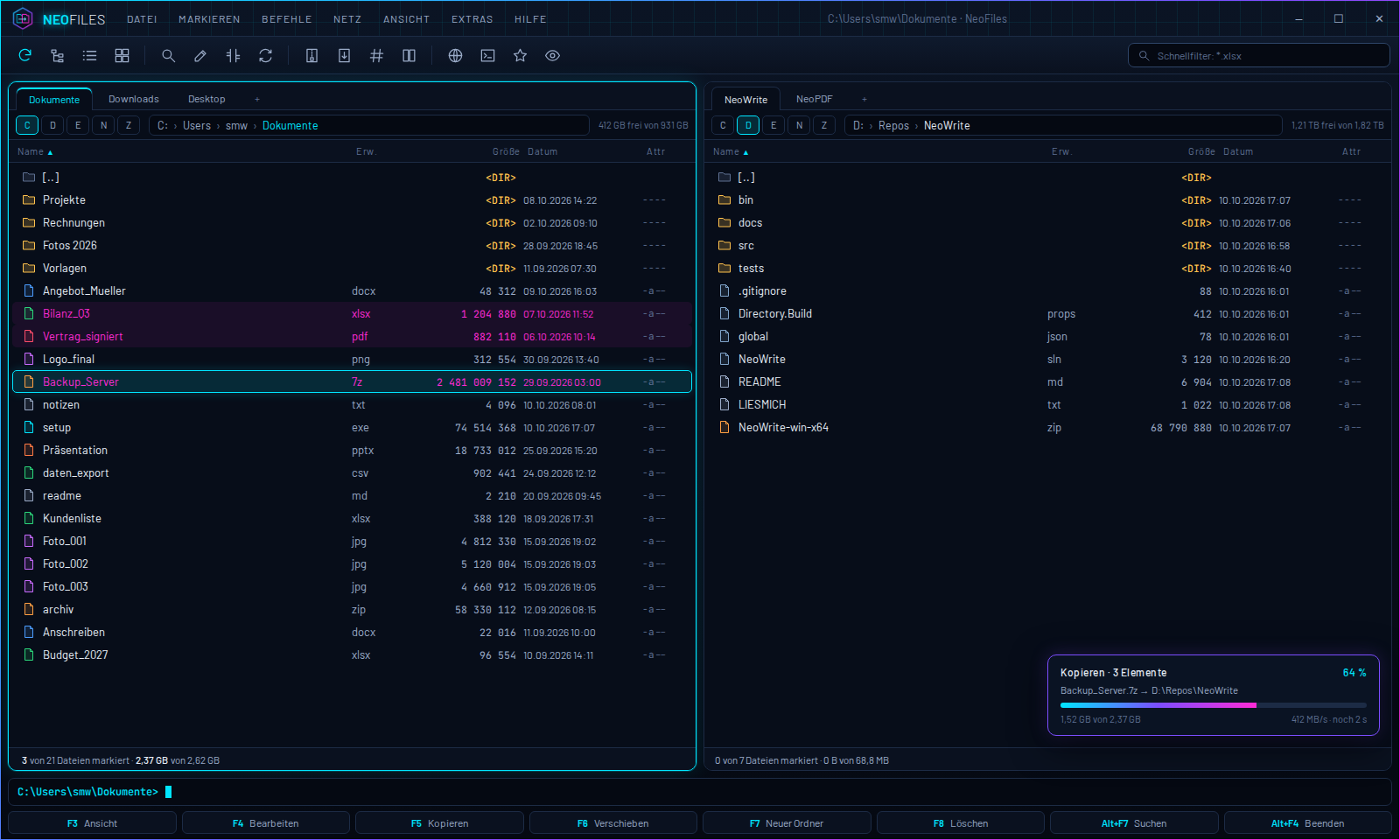Add new tab in left panel
1400x840 pixels.
[x=257, y=100]
